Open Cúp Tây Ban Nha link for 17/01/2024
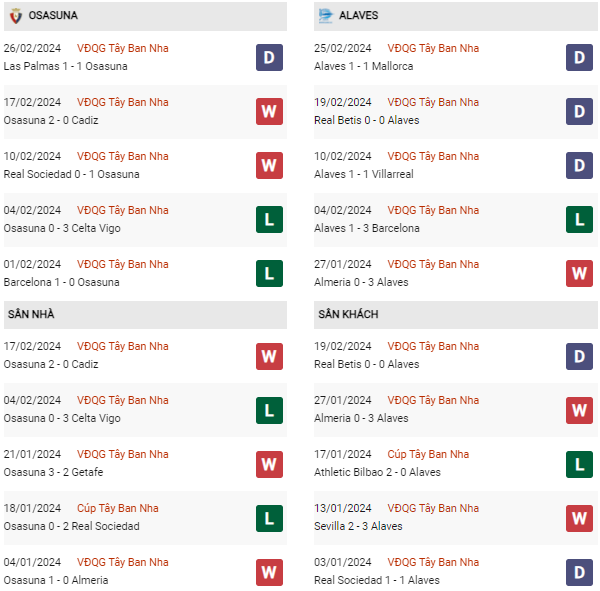 (428, 454)
